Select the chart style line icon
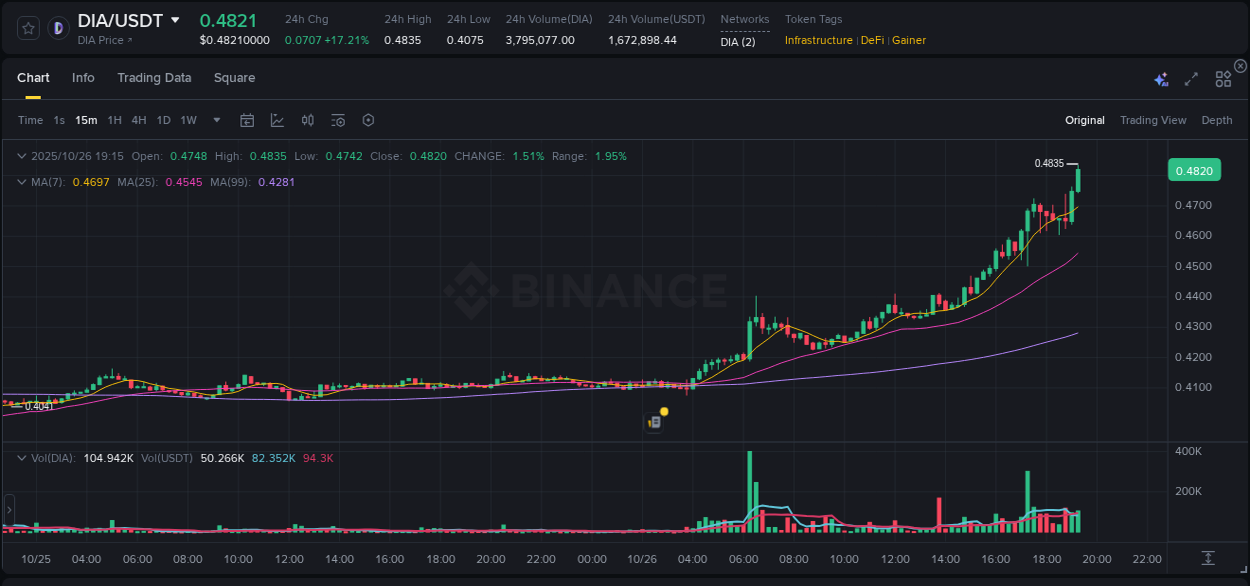 (x=277, y=120)
